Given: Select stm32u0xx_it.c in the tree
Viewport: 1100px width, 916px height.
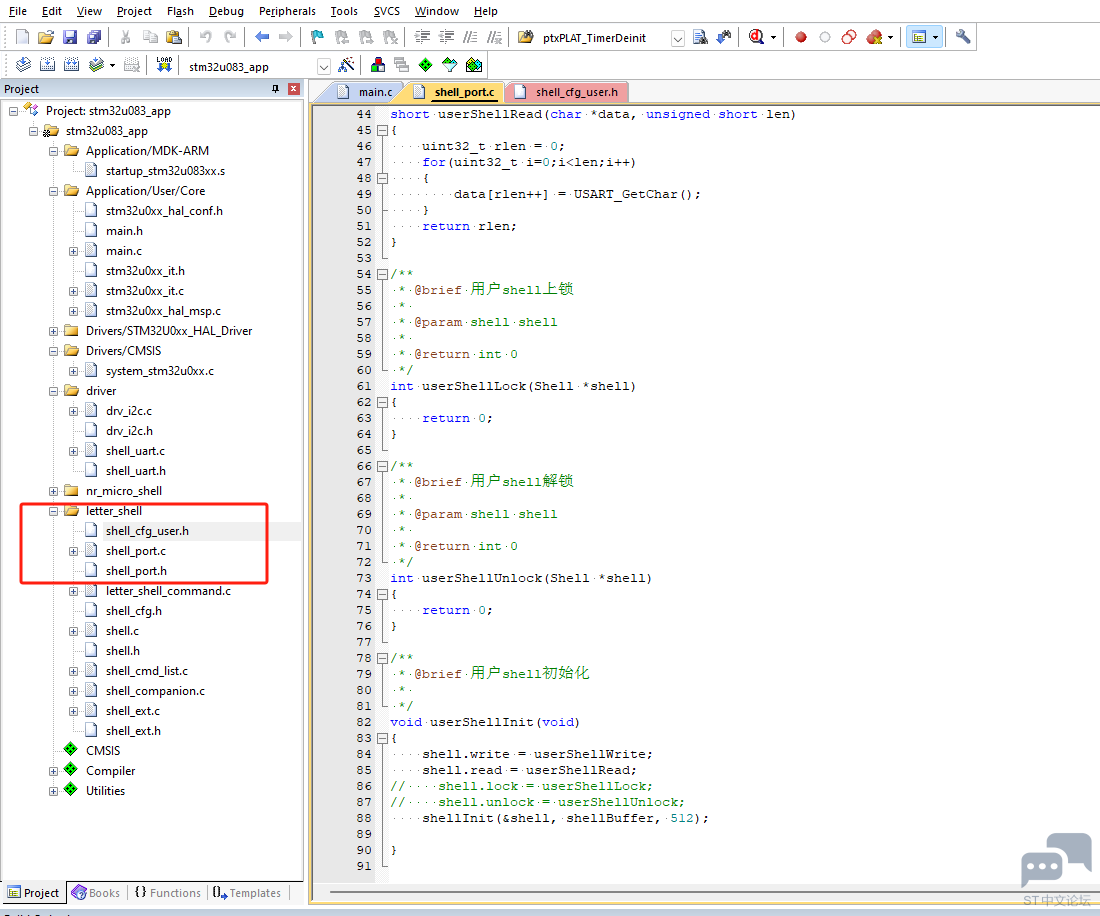Looking at the screenshot, I should pyautogui.click(x=145, y=291).
